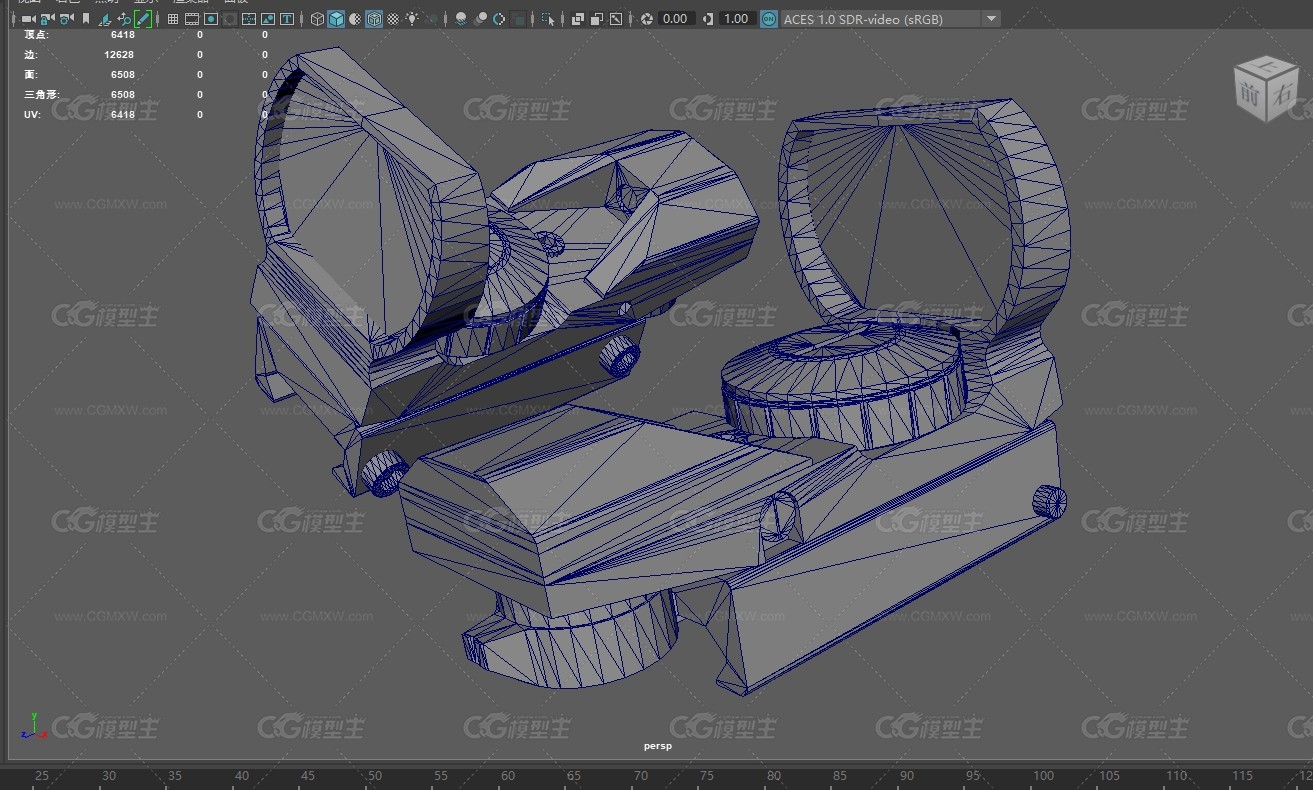Toggle the Safe Title icon

[287, 19]
